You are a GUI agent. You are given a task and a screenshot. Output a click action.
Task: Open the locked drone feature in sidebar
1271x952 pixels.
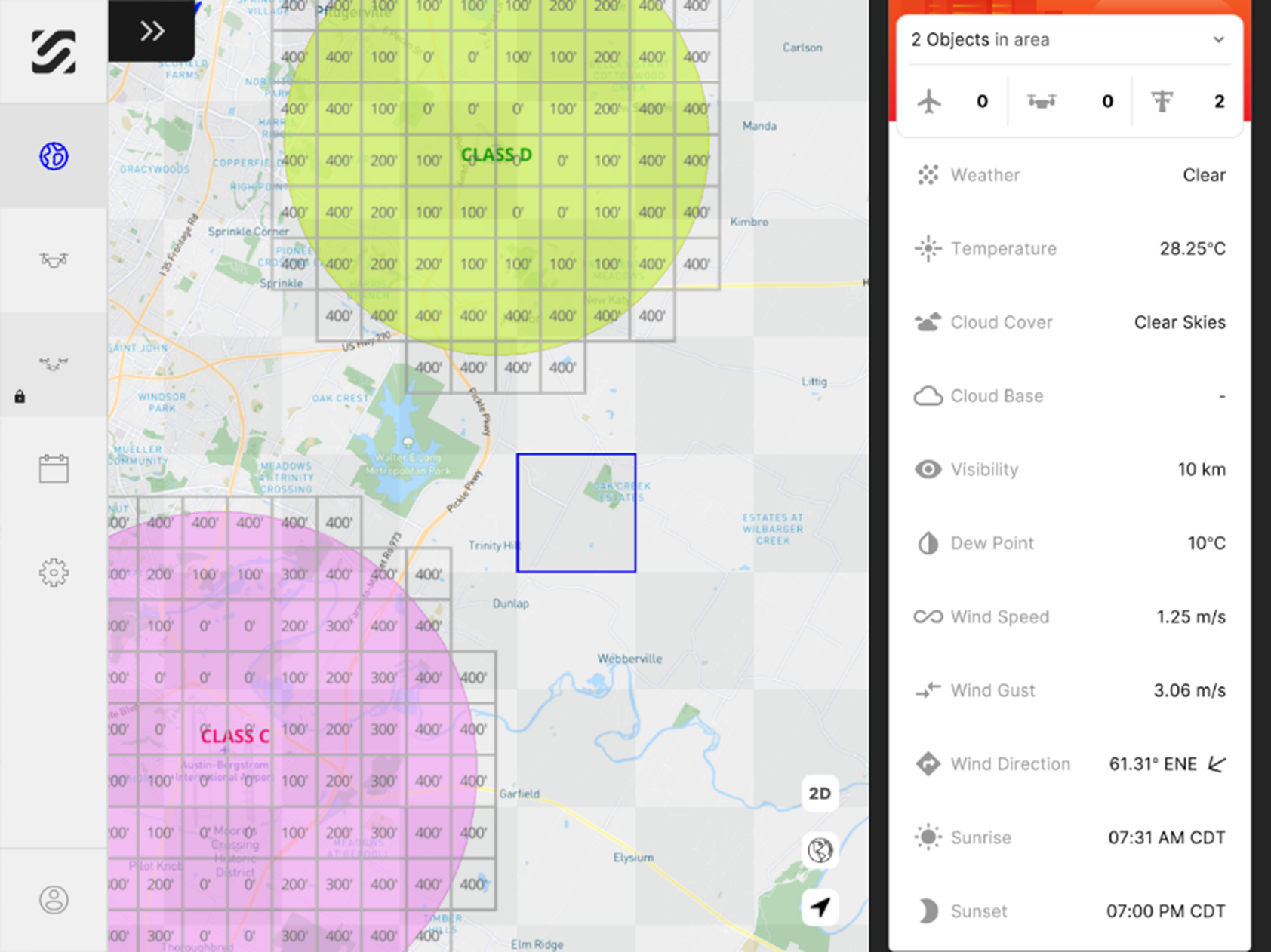point(54,364)
